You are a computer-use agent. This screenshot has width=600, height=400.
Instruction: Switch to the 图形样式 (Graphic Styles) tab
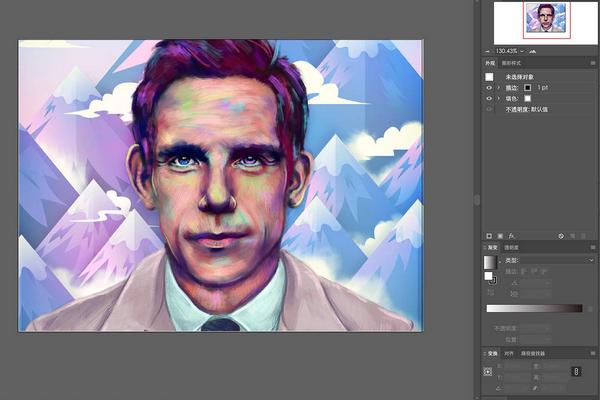(511, 63)
